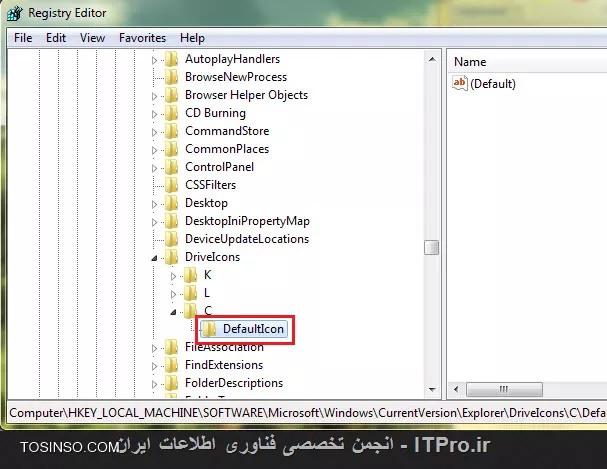Viewport: 607px width, 469px height.
Task: Click the Browser Helper Objects folder icon
Action: click(171, 95)
